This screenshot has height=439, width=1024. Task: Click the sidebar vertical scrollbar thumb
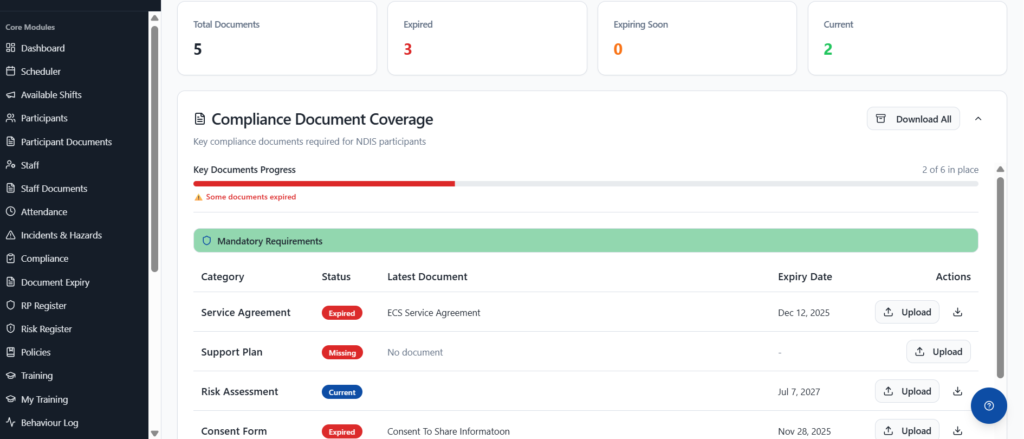click(x=154, y=148)
